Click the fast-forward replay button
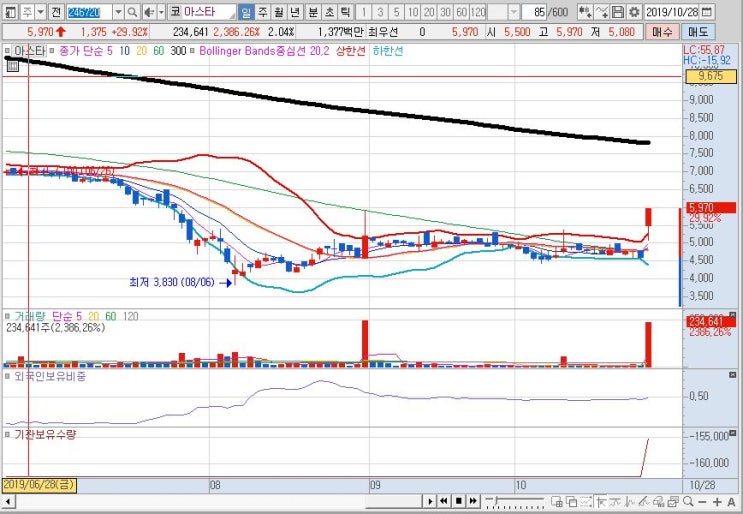The height and width of the screenshot is (514, 743). 473,501
